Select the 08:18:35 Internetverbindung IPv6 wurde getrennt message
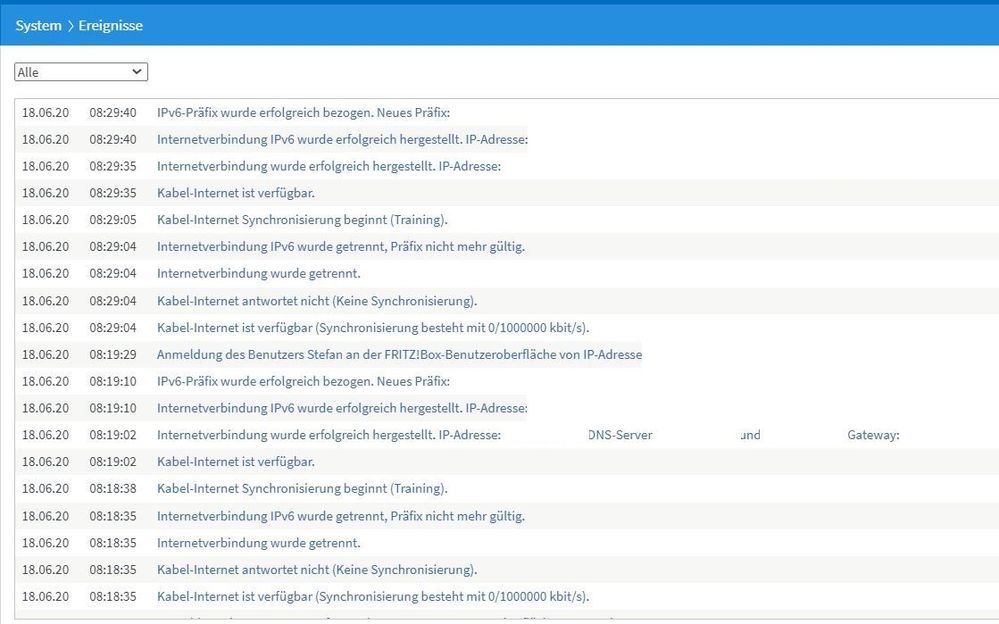The height and width of the screenshot is (624, 999). 341,516
